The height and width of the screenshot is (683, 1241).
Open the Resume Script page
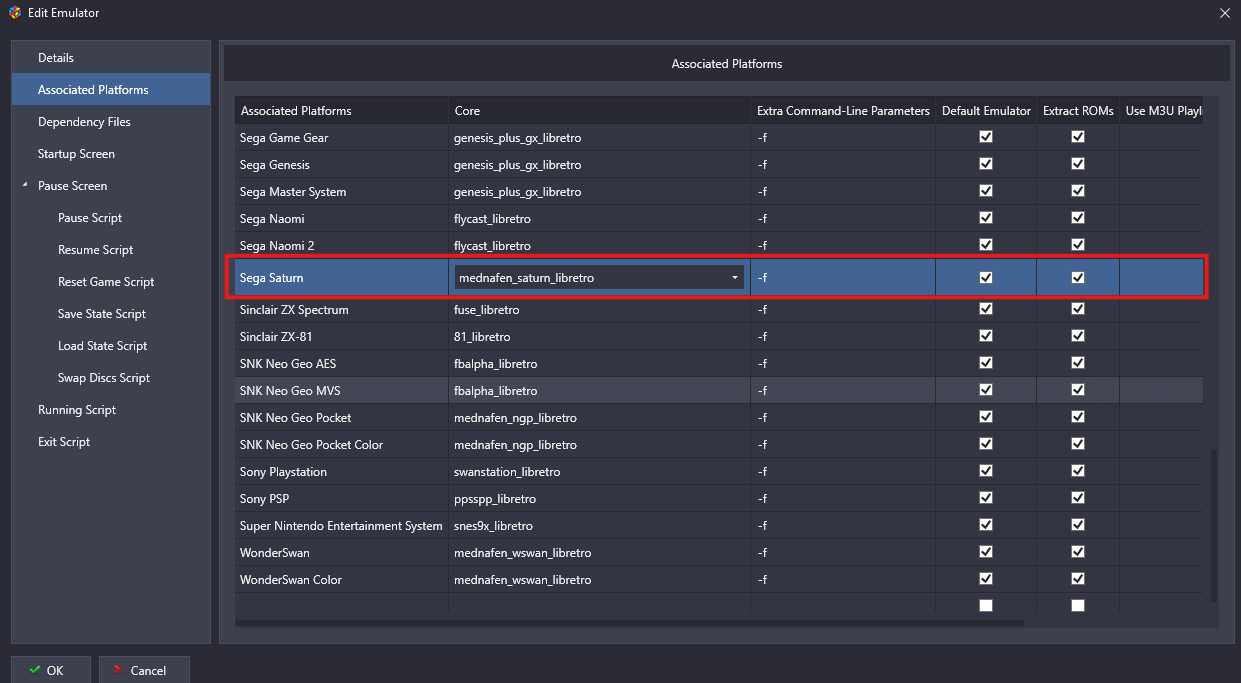click(111, 250)
